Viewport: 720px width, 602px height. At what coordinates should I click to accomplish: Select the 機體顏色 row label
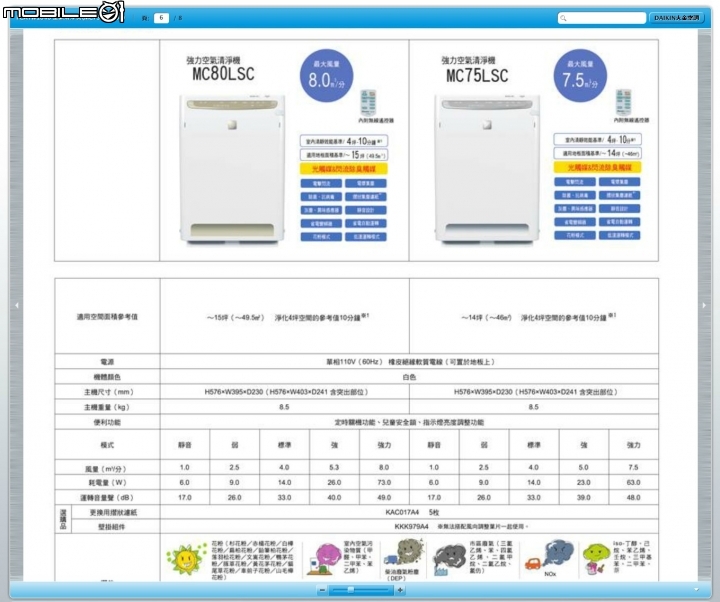point(107,377)
